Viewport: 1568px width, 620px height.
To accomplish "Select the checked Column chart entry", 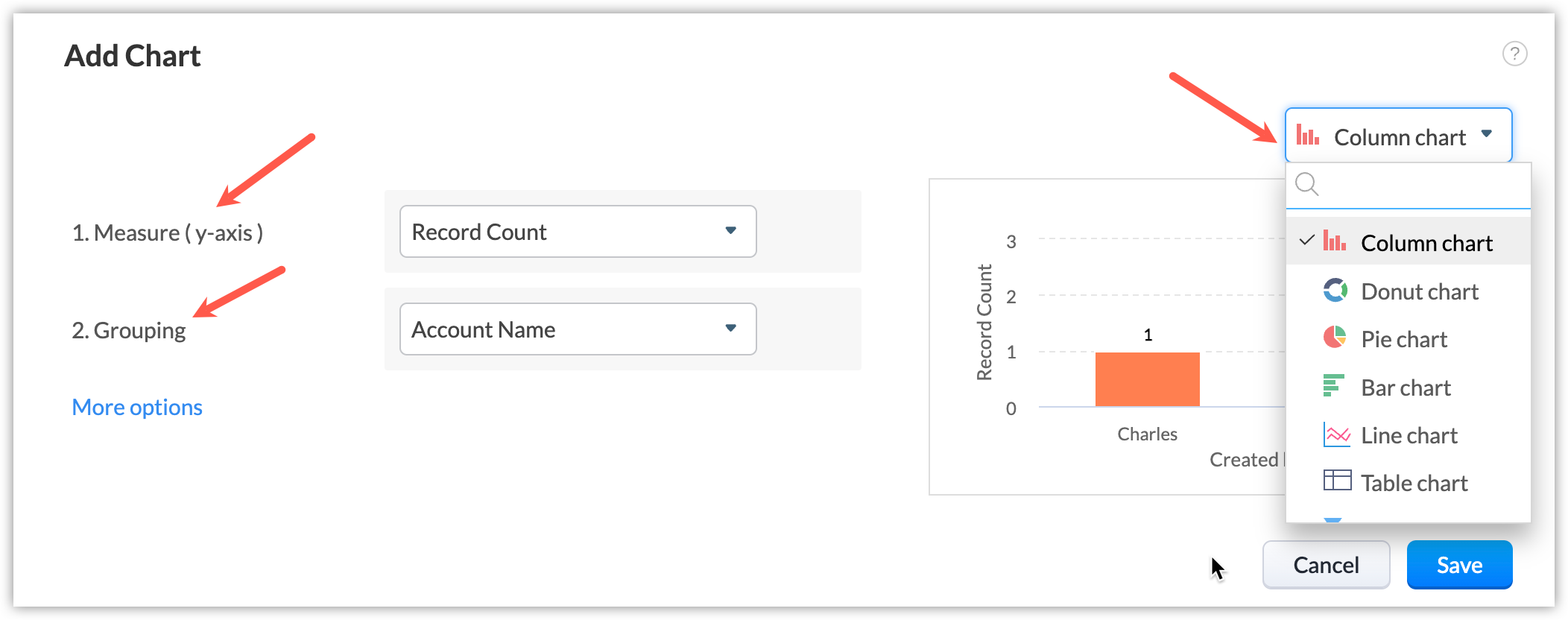I will pos(1426,243).
